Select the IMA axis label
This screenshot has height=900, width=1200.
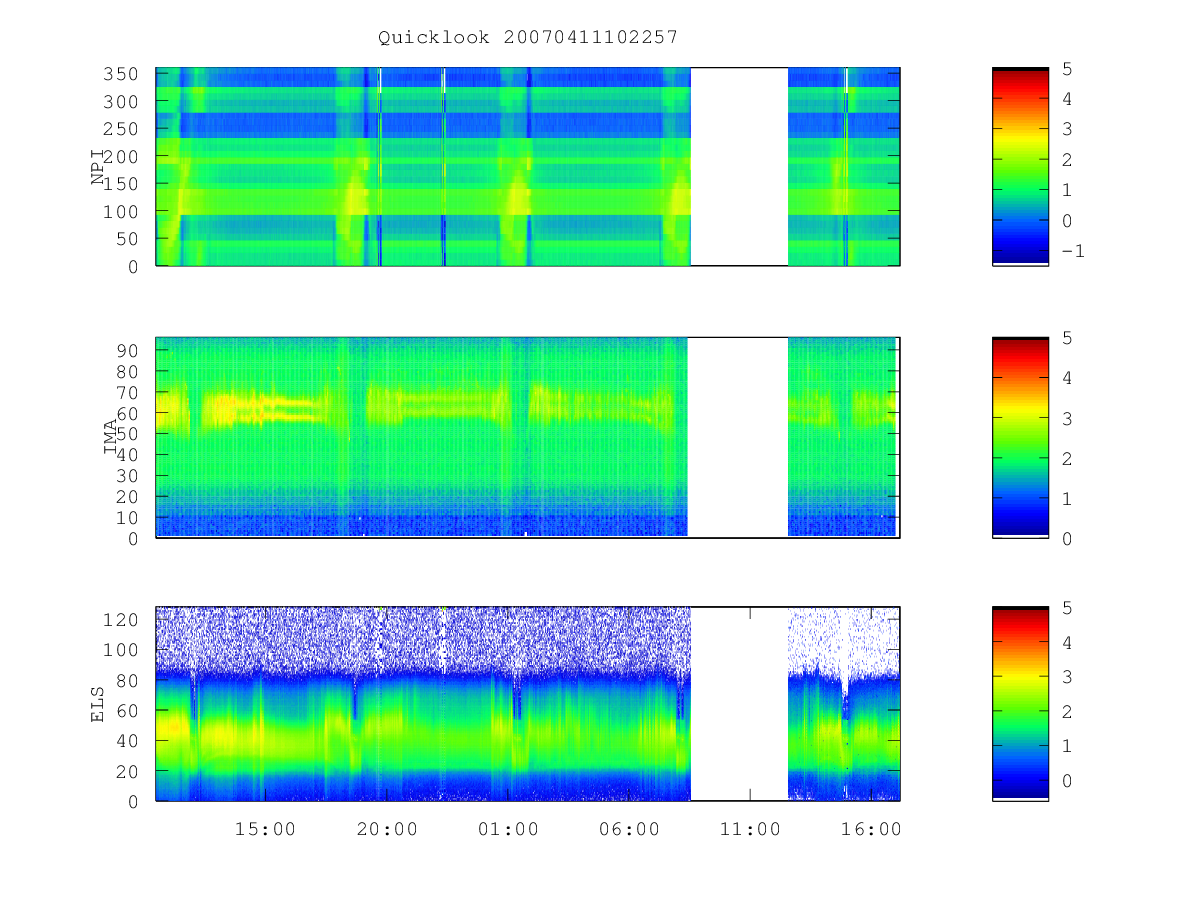(x=111, y=438)
